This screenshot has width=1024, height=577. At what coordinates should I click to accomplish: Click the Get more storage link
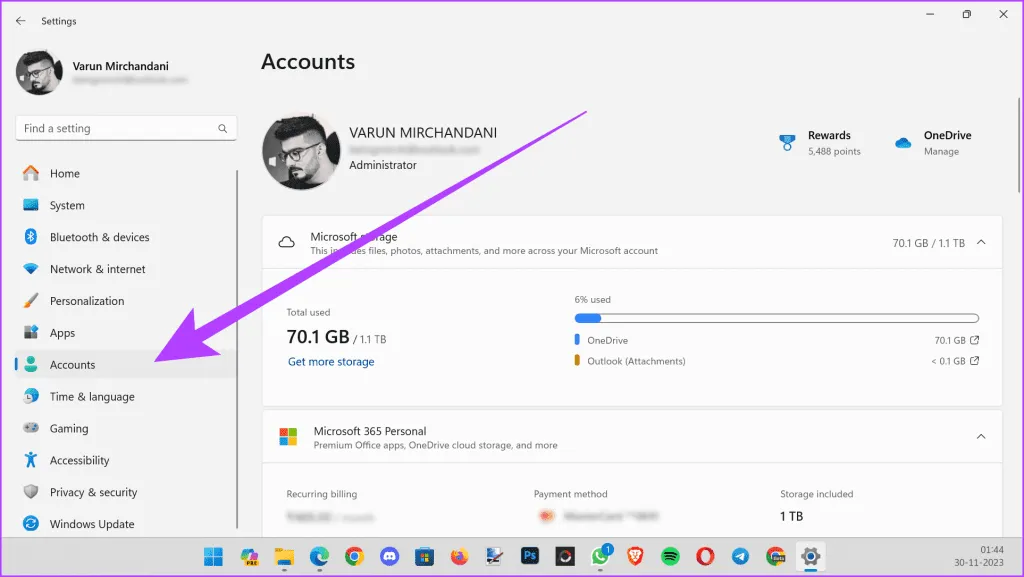pos(331,362)
